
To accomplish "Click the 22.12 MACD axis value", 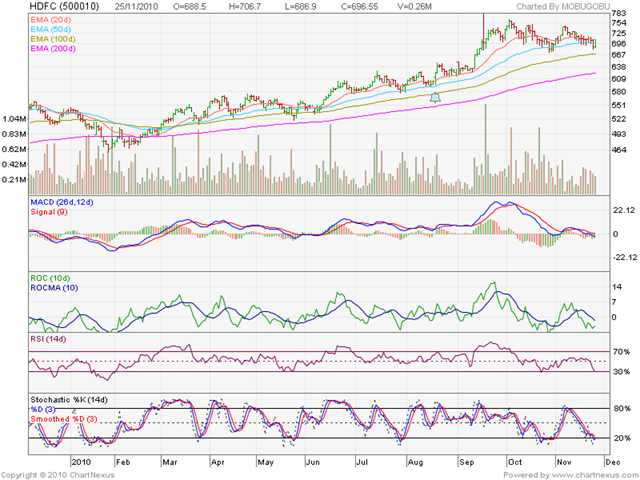I will (x=623, y=210).
